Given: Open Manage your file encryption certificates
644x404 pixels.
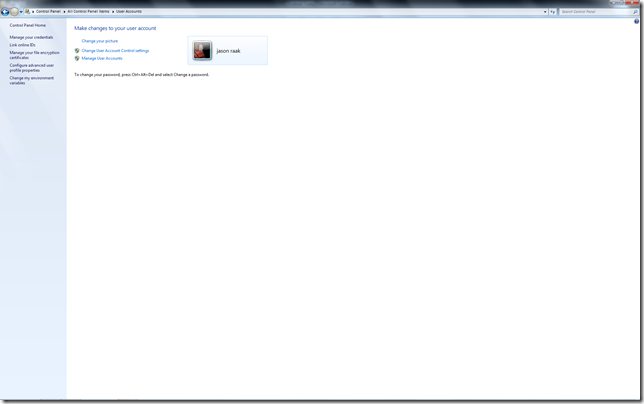Looking at the screenshot, I should [x=34, y=55].
